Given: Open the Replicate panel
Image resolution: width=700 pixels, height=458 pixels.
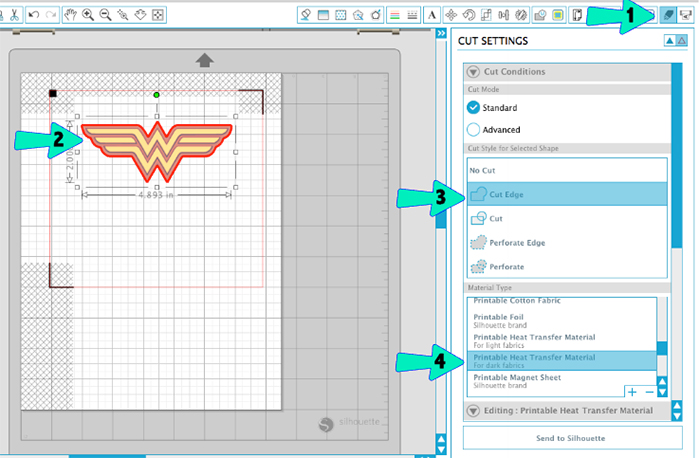Looking at the screenshot, I should click(521, 15).
